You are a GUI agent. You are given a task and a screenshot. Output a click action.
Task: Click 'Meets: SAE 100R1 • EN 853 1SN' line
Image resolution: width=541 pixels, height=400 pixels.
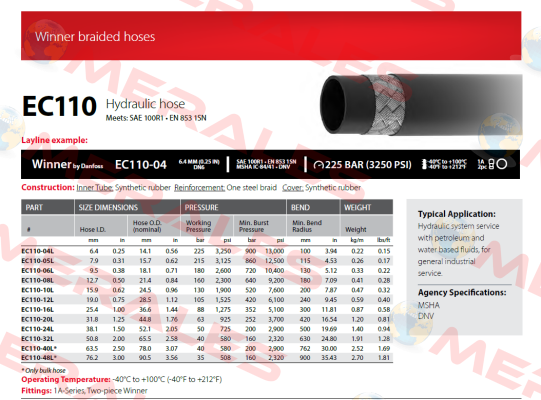(156, 118)
